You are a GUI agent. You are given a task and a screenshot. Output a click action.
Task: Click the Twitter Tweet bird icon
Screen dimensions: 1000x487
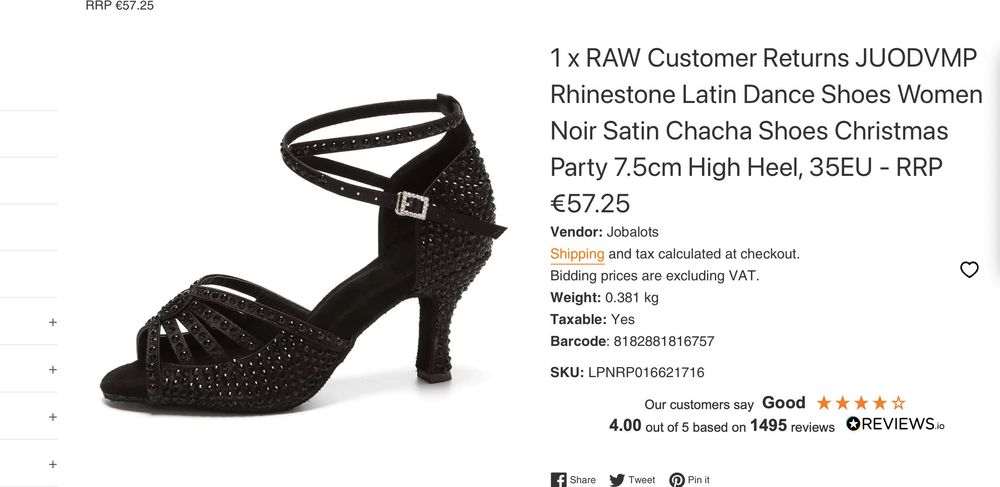pos(617,480)
